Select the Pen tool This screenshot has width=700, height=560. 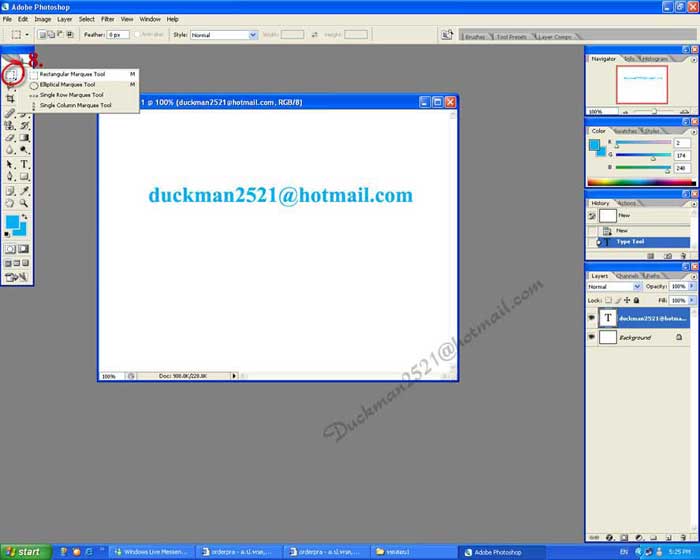pyautogui.click(x=10, y=177)
